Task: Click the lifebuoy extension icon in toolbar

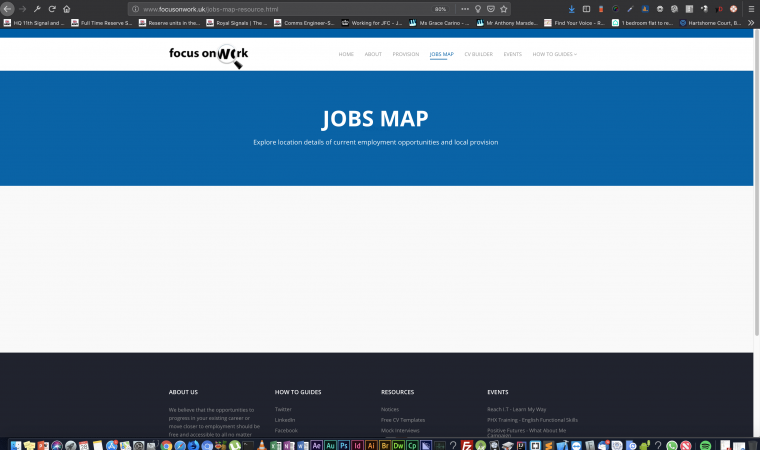Action: pos(733,9)
